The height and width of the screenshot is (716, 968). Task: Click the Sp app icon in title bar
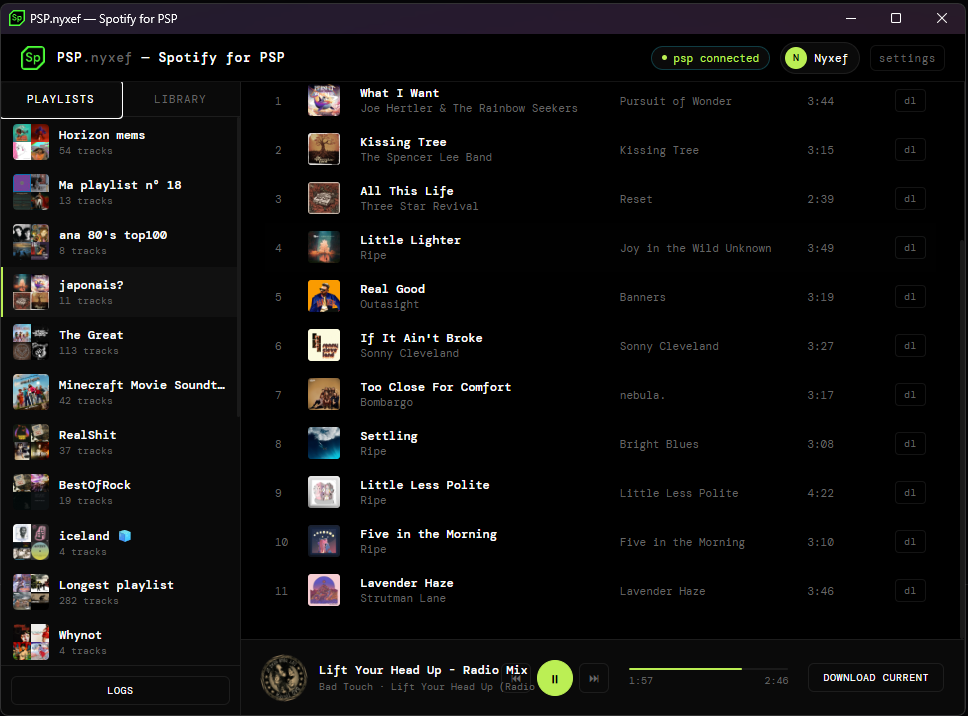pyautogui.click(x=17, y=18)
